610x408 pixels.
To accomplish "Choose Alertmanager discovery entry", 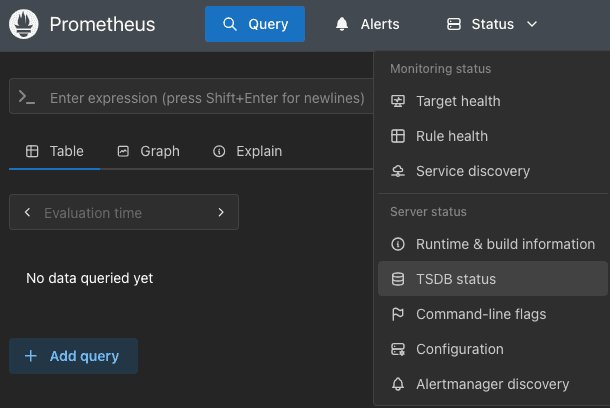I will pos(493,384).
